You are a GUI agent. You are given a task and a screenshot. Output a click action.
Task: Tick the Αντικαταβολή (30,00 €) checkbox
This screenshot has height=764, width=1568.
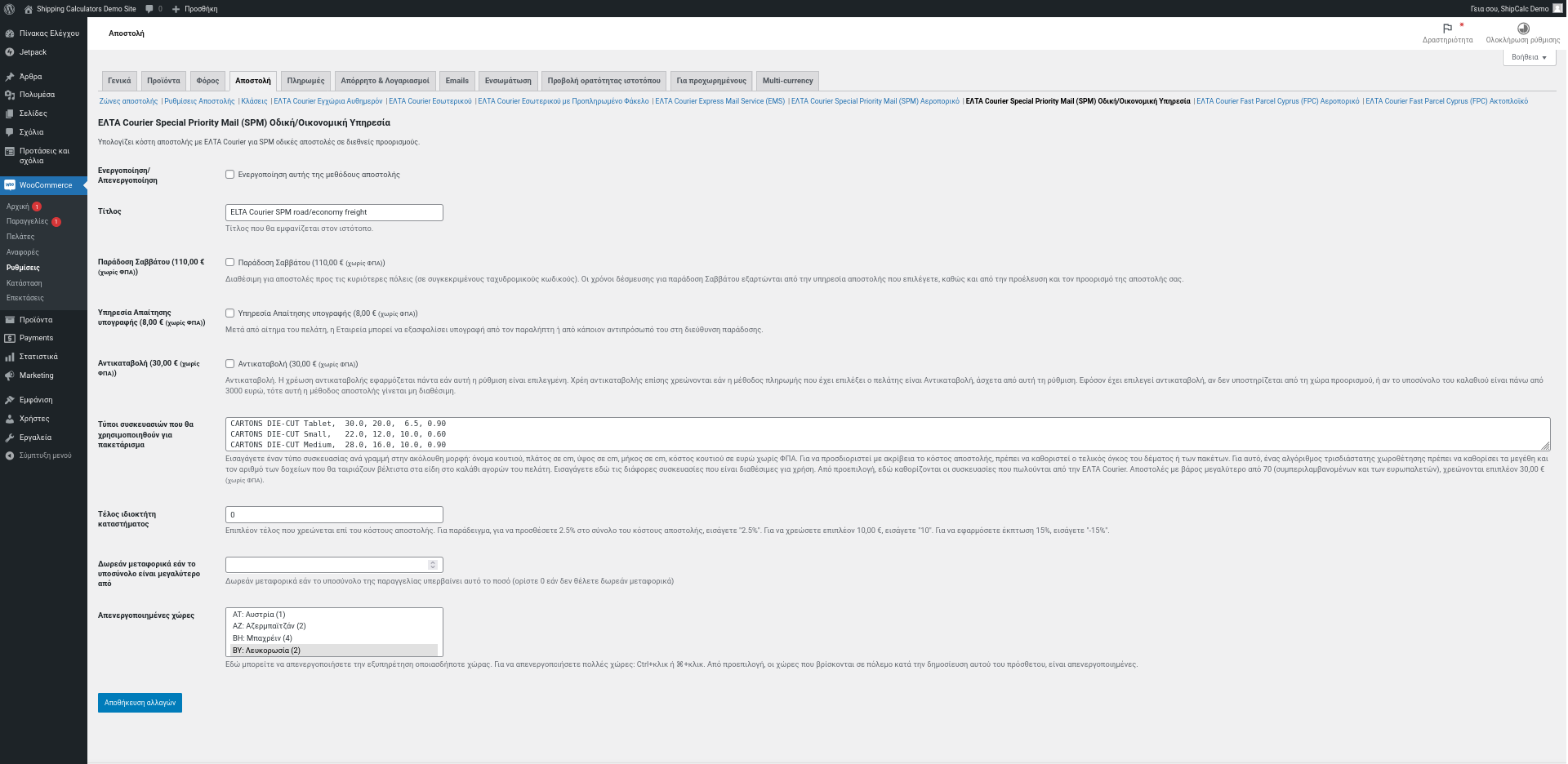pyautogui.click(x=229, y=364)
